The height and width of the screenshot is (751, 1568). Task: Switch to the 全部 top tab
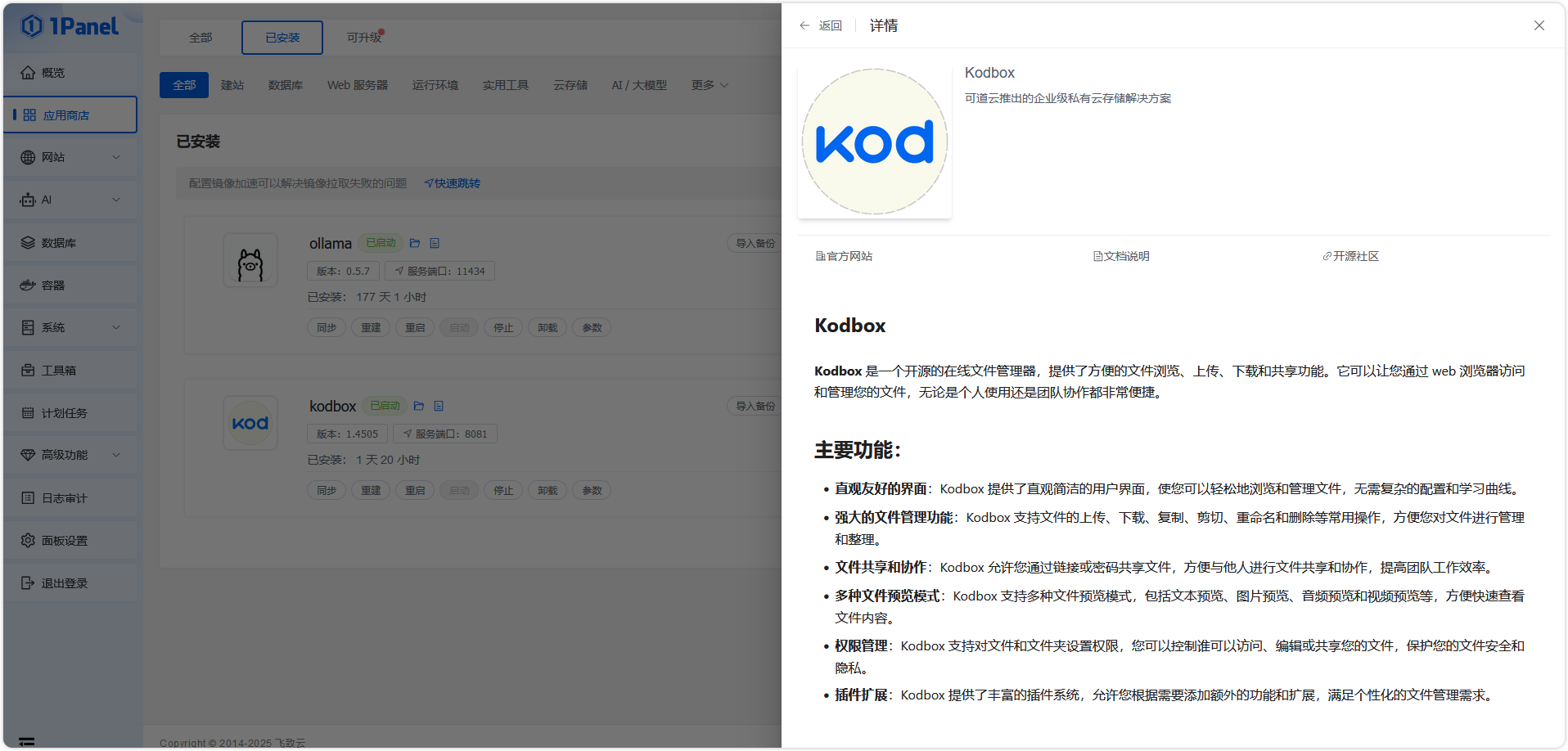click(201, 38)
